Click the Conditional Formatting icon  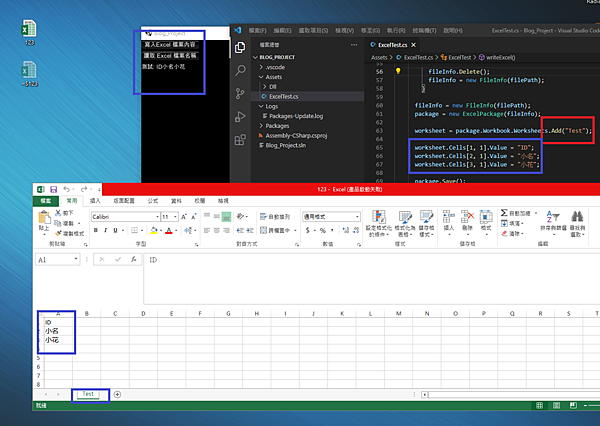pos(379,217)
